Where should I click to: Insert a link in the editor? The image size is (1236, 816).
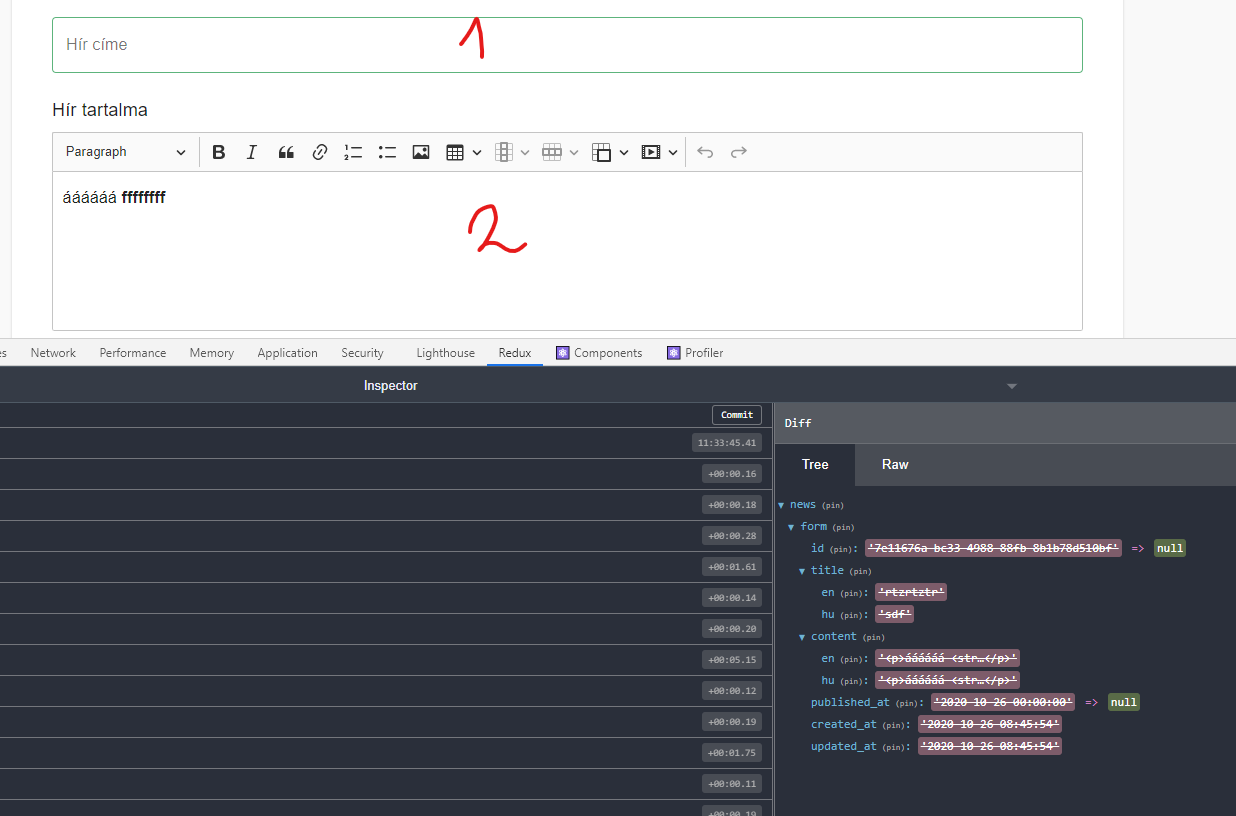click(x=320, y=152)
